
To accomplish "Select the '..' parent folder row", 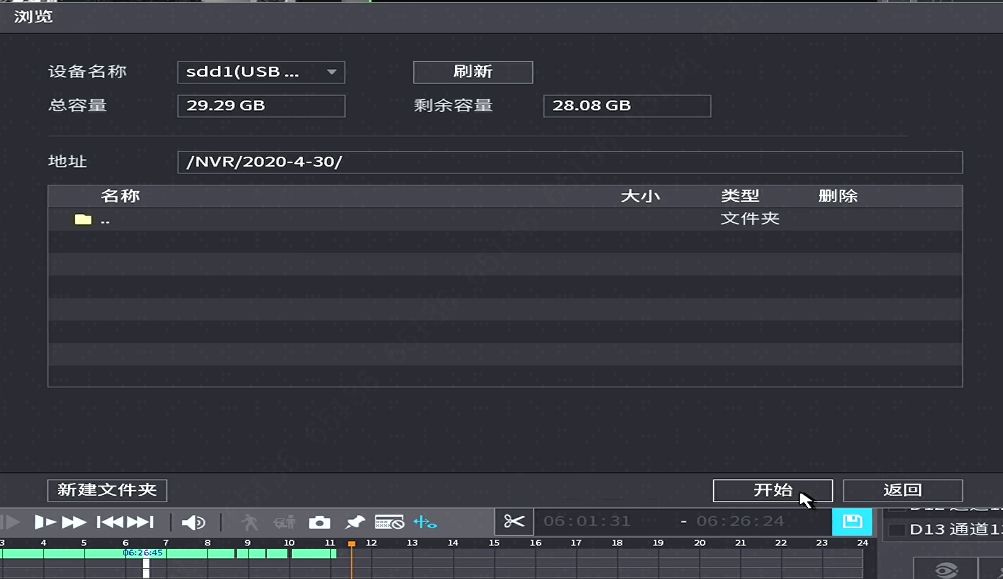I will [505, 219].
